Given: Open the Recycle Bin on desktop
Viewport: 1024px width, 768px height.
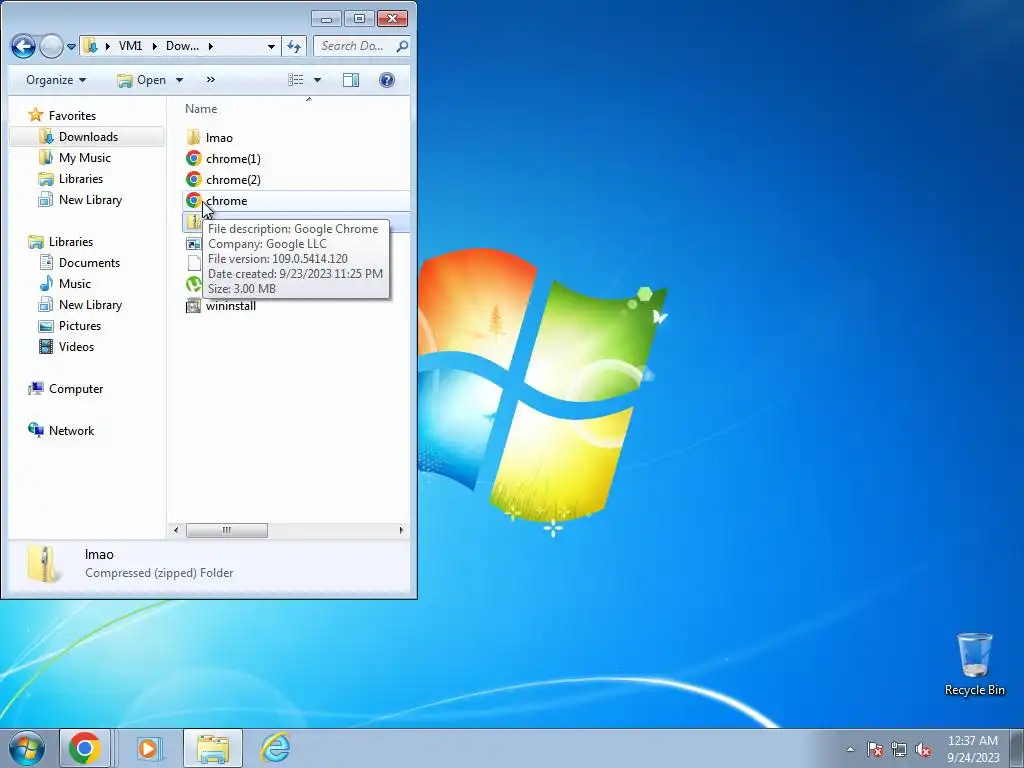Looking at the screenshot, I should pos(974,664).
